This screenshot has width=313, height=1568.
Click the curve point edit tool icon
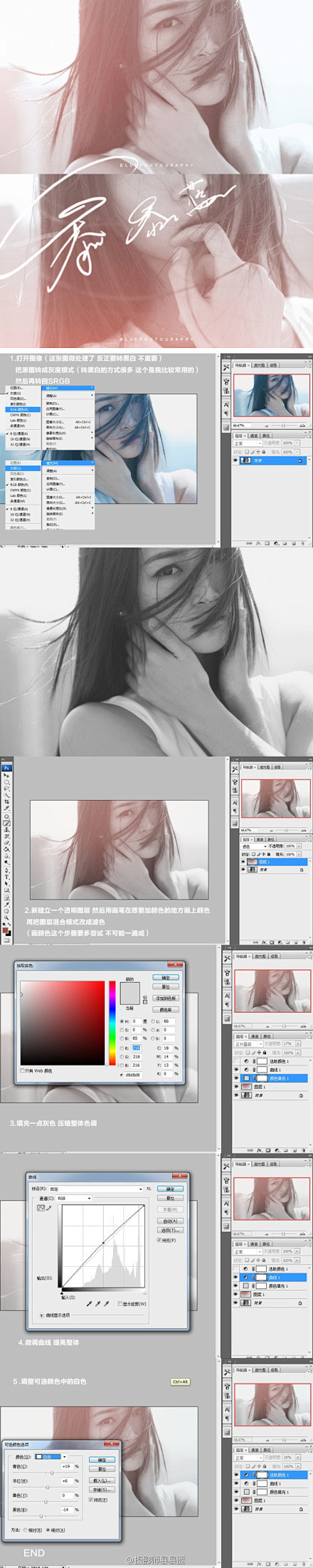click(x=41, y=1208)
